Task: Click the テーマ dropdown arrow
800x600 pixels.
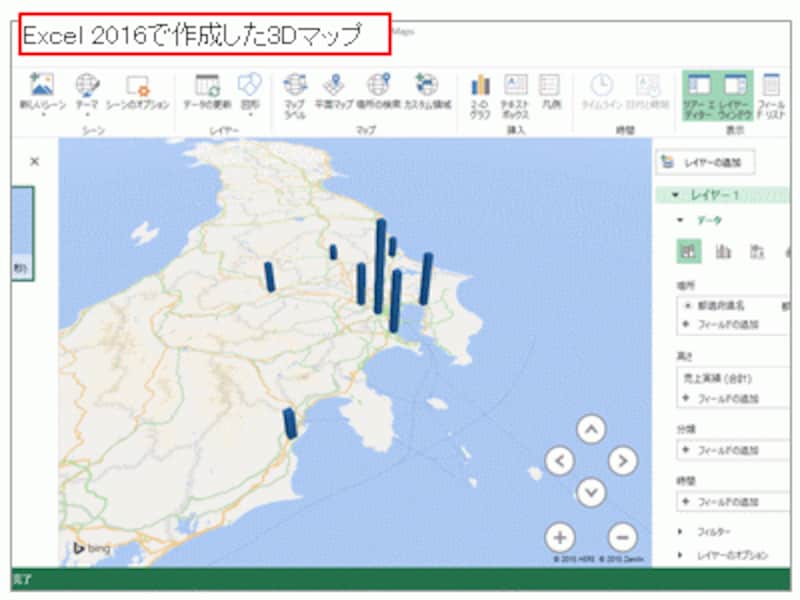Action: [x=87, y=115]
